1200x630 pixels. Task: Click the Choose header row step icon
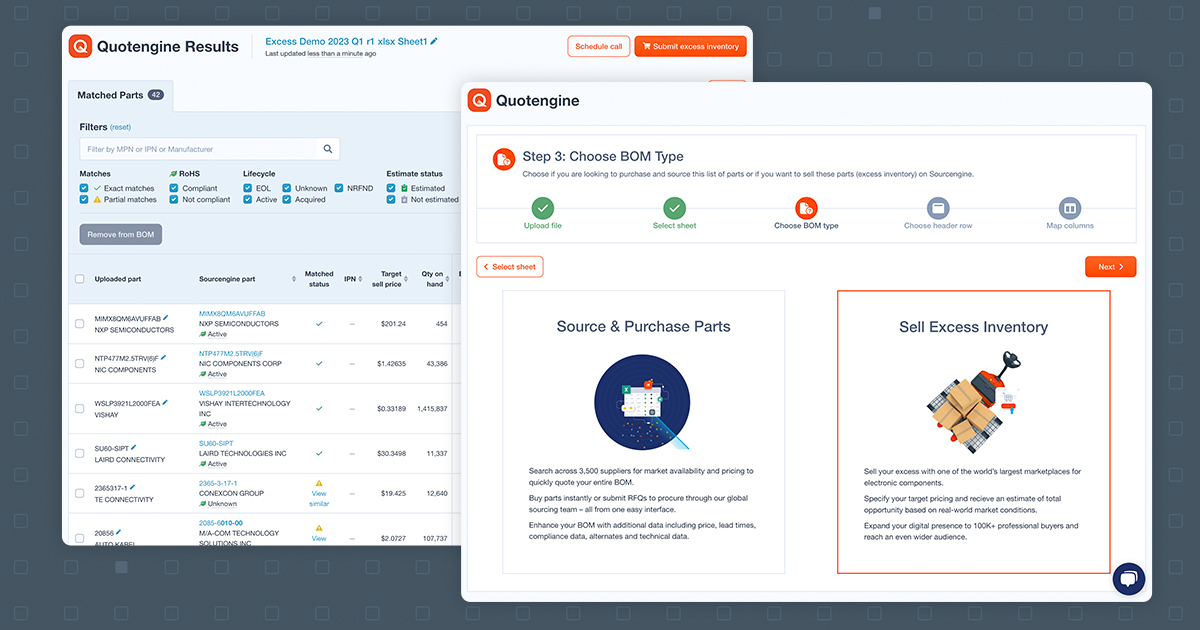point(938,208)
